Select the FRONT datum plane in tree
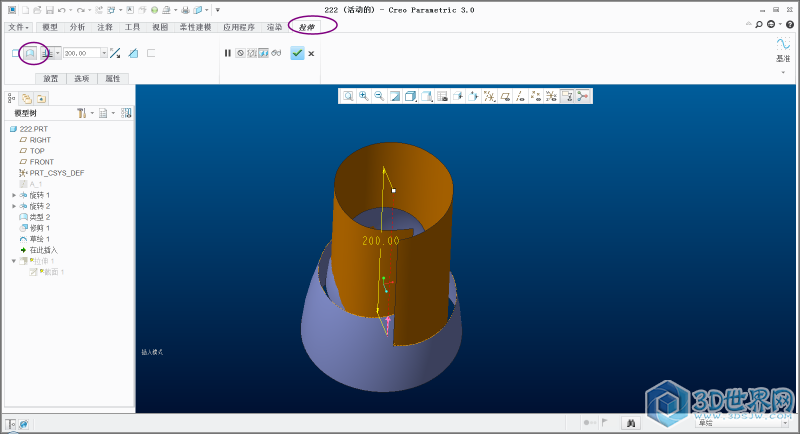The width and height of the screenshot is (800, 434). click(41, 162)
